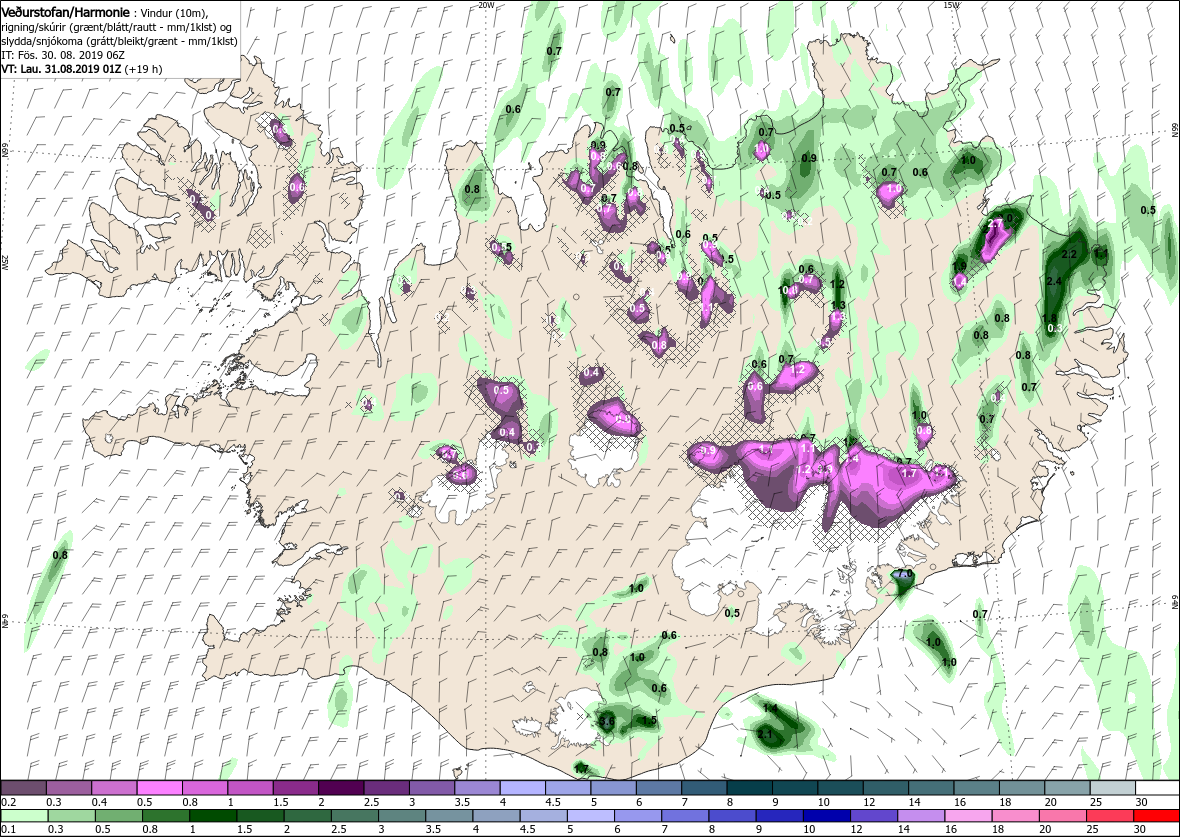Select the slydda/snjókoma description line
The height and width of the screenshot is (837, 1180).
[120, 41]
